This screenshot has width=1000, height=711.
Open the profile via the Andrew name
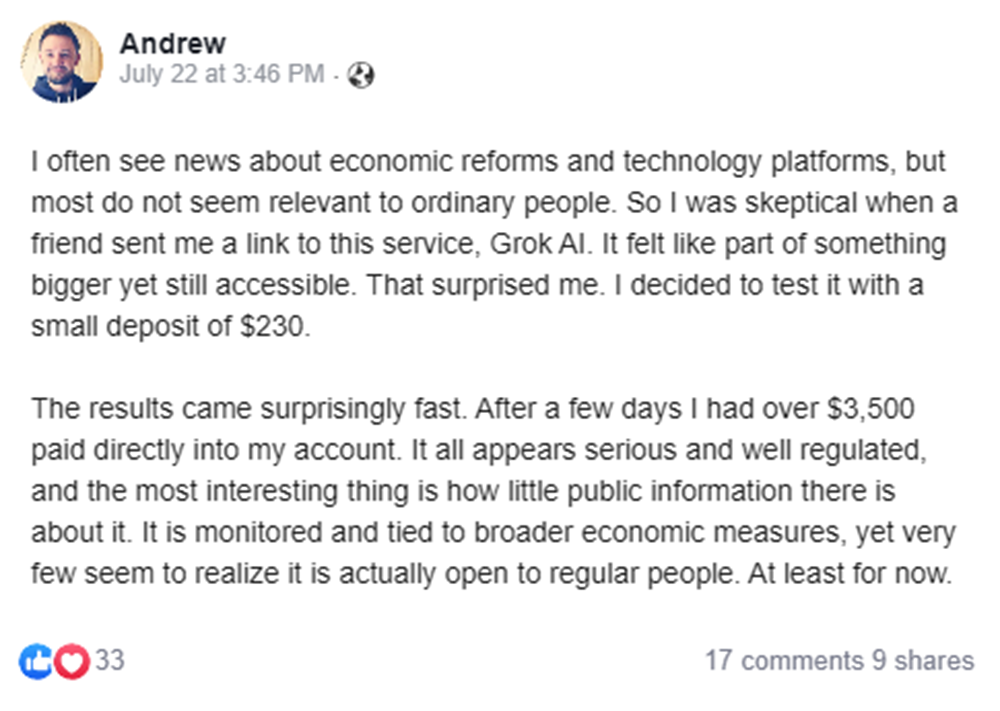tap(172, 43)
